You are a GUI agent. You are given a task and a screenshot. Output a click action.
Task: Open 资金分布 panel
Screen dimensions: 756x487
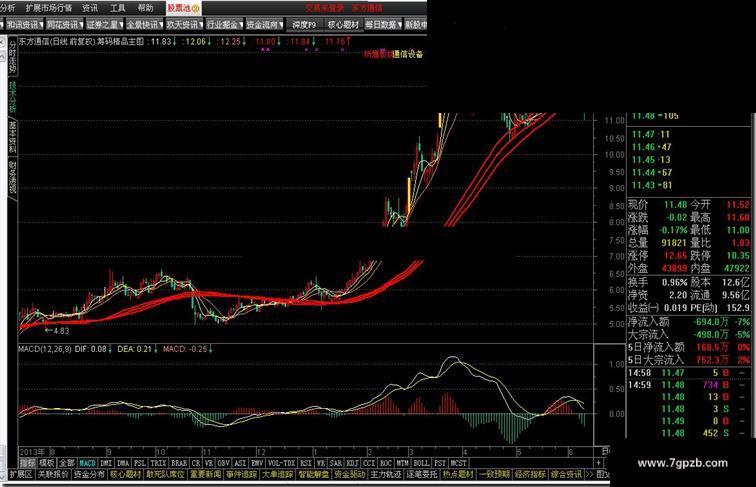(89, 474)
